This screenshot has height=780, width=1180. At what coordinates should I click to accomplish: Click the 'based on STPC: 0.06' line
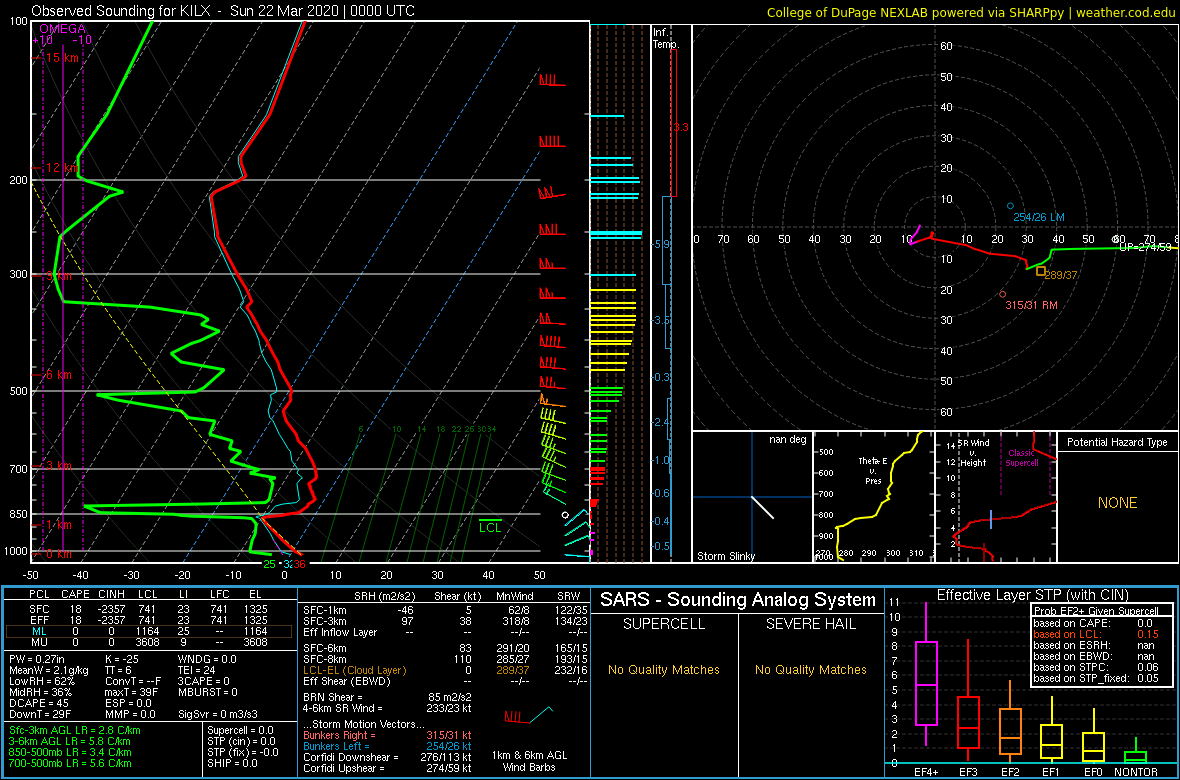[1096, 667]
